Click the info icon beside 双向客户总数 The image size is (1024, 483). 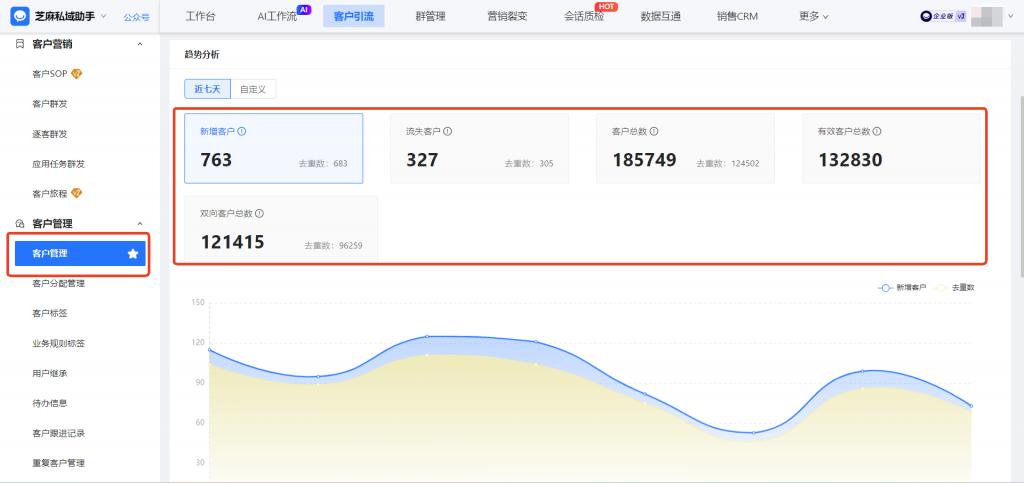tap(259, 213)
